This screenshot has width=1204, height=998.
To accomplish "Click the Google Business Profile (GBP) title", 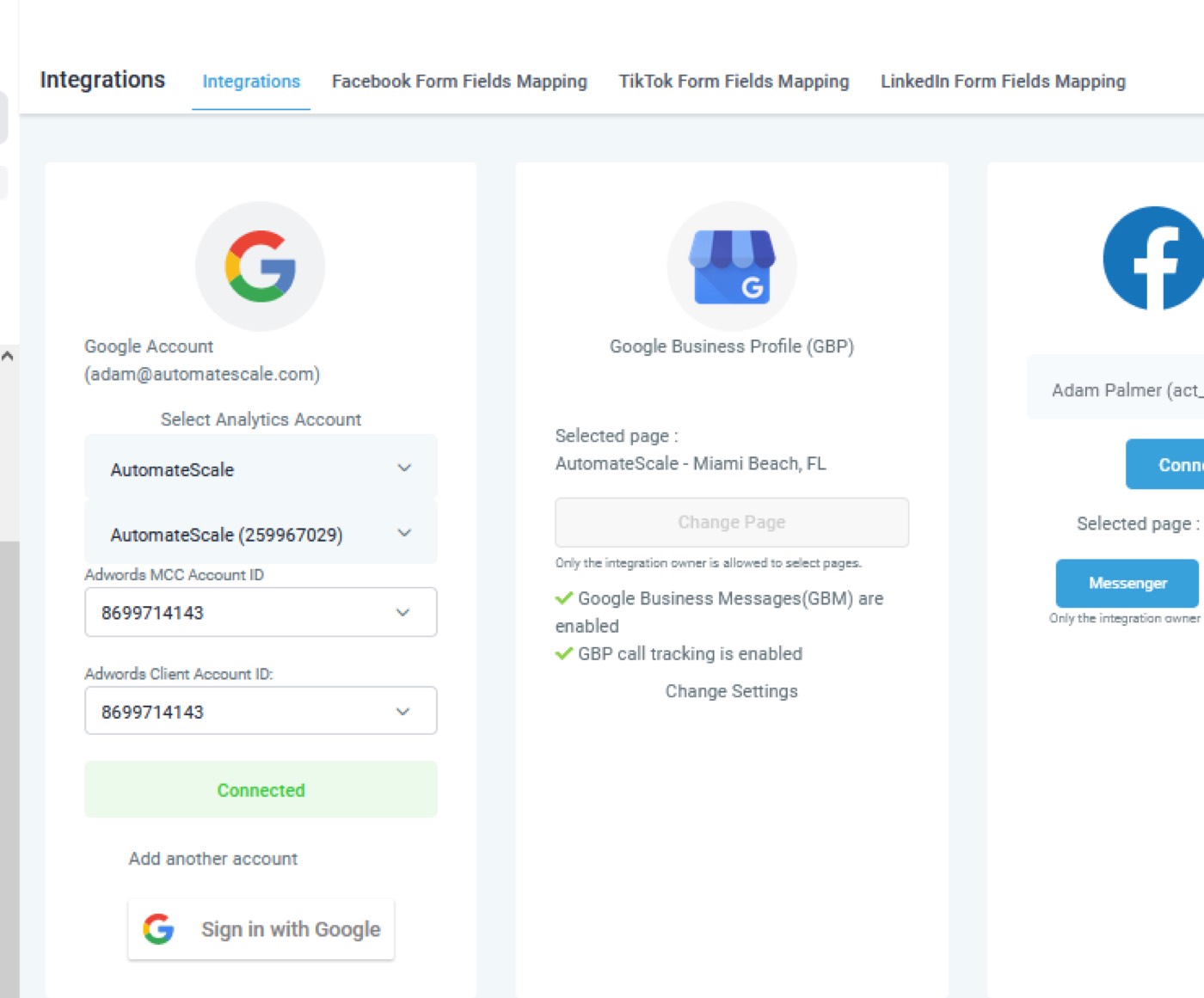I will 732,346.
